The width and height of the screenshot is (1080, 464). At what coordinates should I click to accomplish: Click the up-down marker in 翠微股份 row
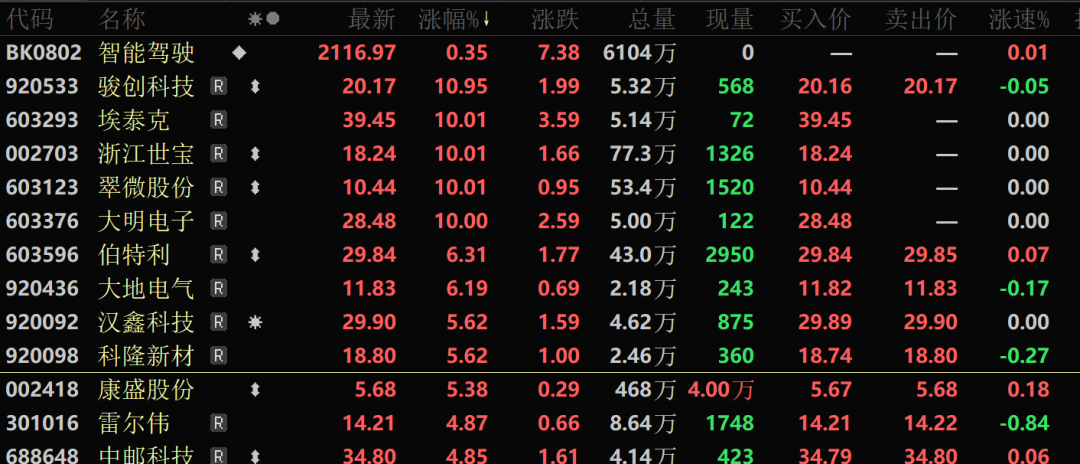click(x=255, y=187)
